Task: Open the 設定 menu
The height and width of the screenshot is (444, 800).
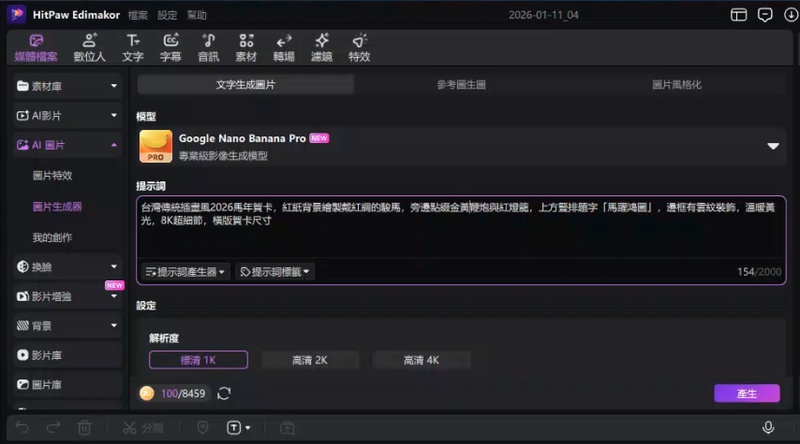Action: [167, 15]
